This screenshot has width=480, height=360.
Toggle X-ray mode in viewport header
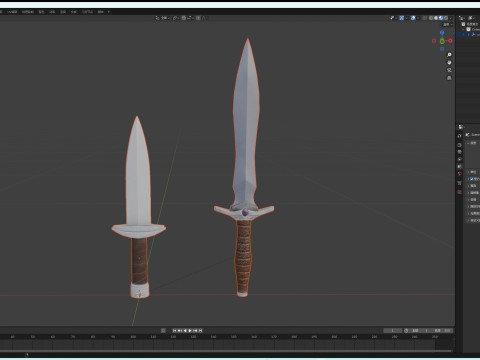pyautogui.click(x=424, y=18)
